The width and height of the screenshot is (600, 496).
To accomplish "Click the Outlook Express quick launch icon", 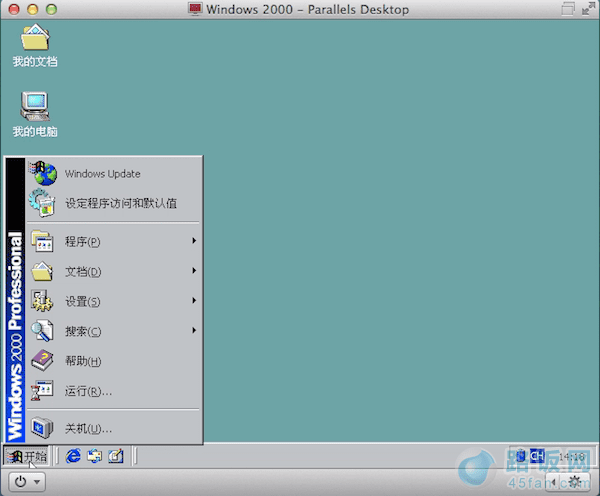I will (x=95, y=456).
